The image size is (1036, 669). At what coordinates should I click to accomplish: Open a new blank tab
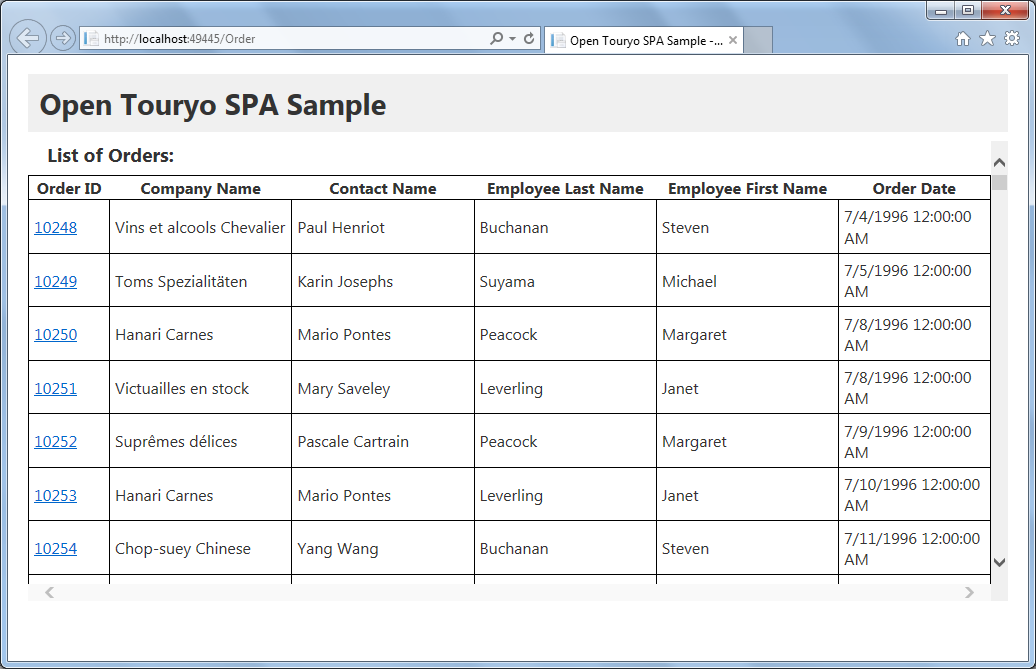pos(758,40)
